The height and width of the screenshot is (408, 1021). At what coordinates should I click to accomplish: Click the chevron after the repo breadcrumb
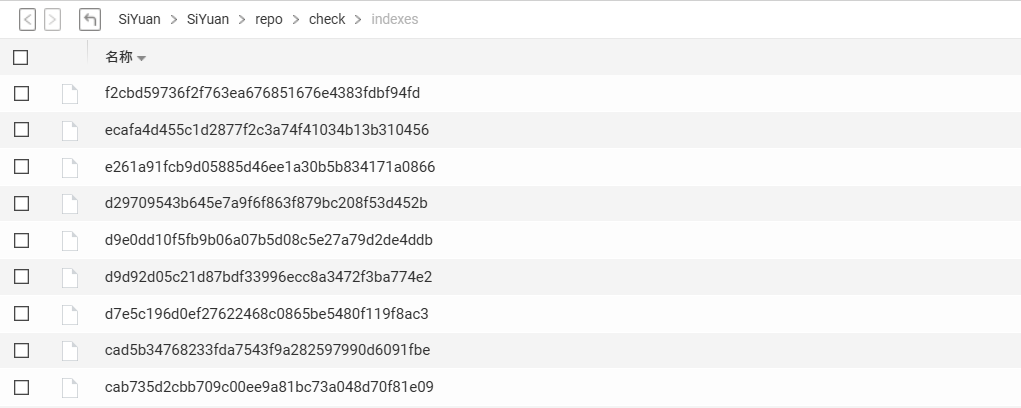click(296, 19)
